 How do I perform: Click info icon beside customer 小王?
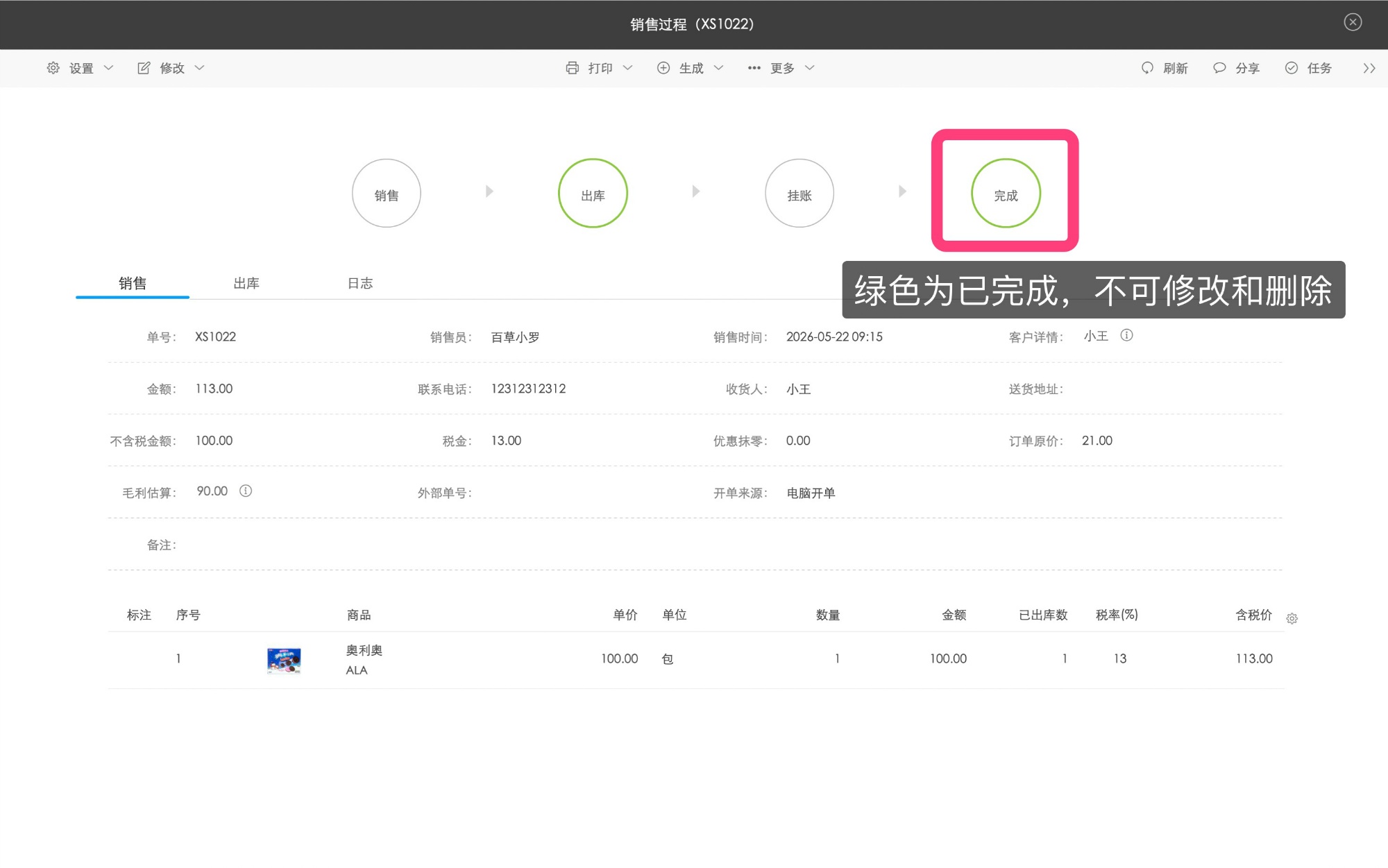click(x=1127, y=335)
